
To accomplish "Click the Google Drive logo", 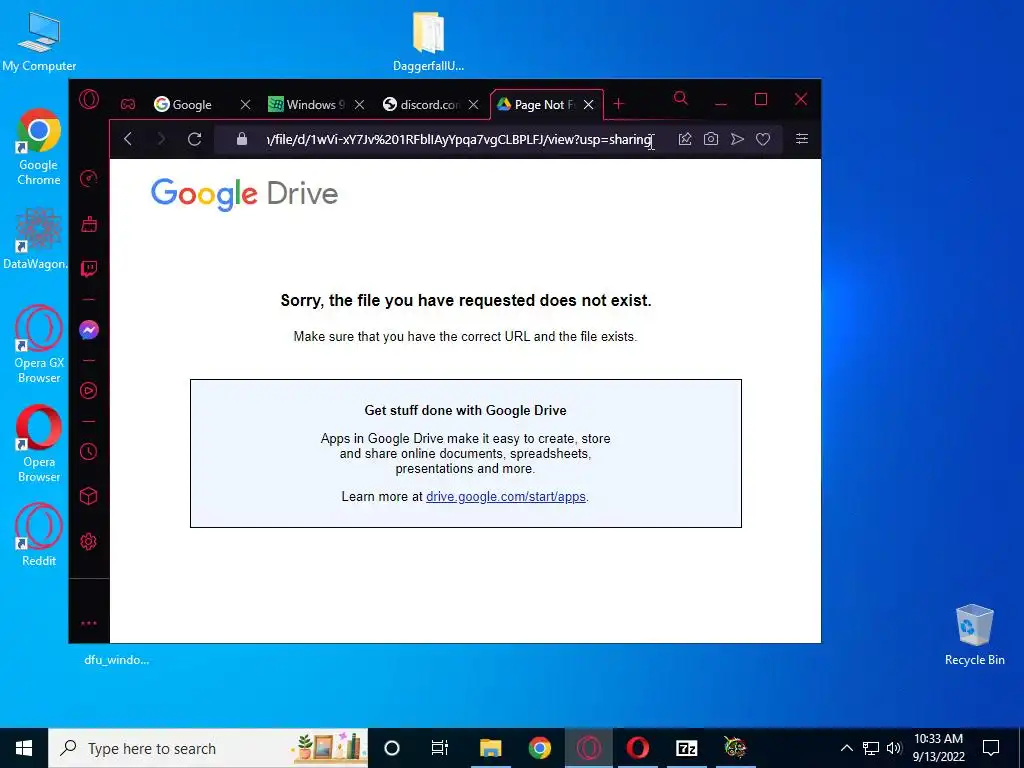I will pos(244,194).
